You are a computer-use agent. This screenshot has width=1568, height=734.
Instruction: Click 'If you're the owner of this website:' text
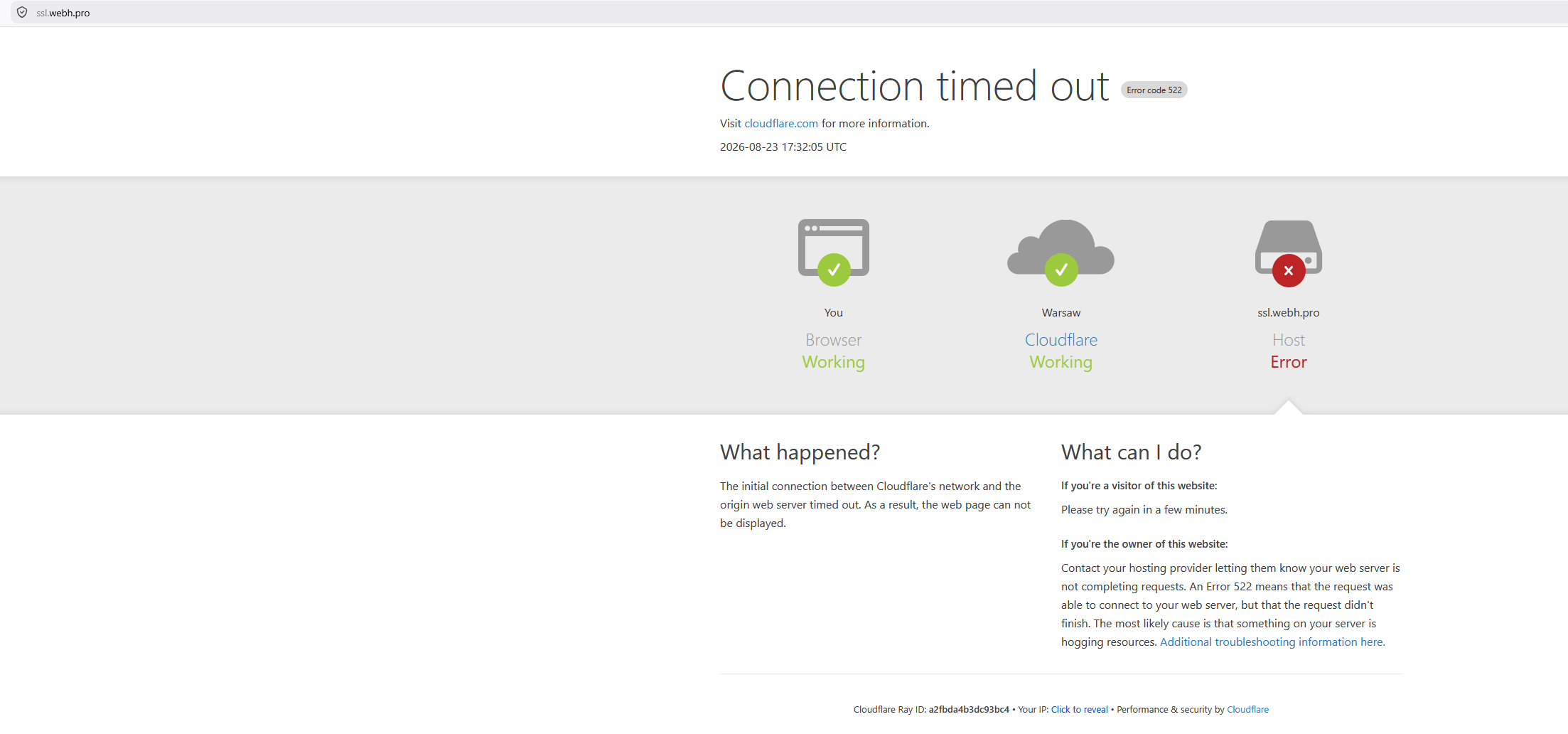click(1144, 544)
